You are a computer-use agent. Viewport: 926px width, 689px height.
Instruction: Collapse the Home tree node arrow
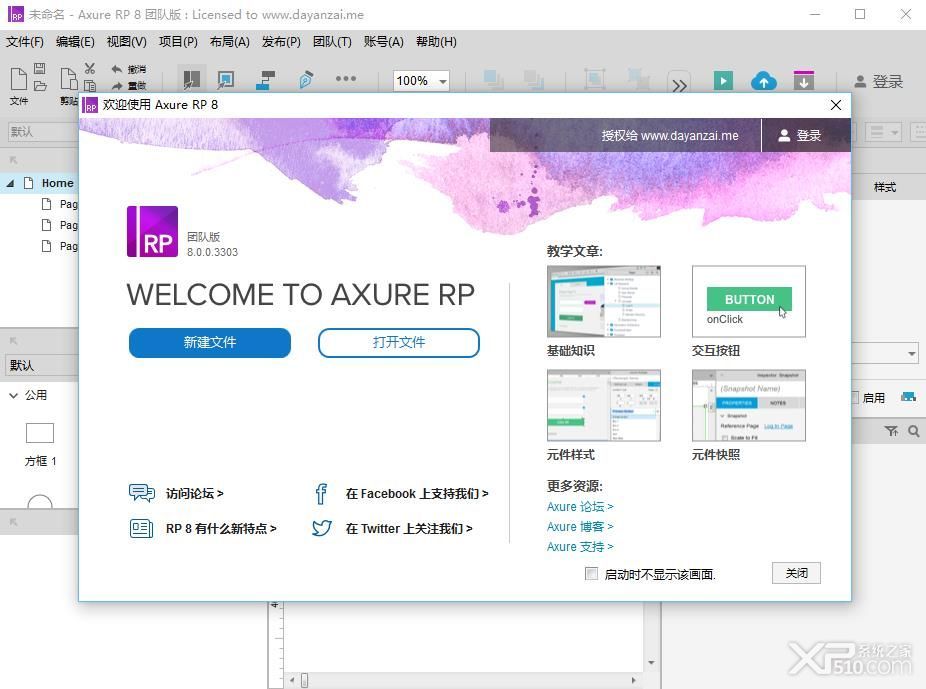pyautogui.click(x=10, y=184)
